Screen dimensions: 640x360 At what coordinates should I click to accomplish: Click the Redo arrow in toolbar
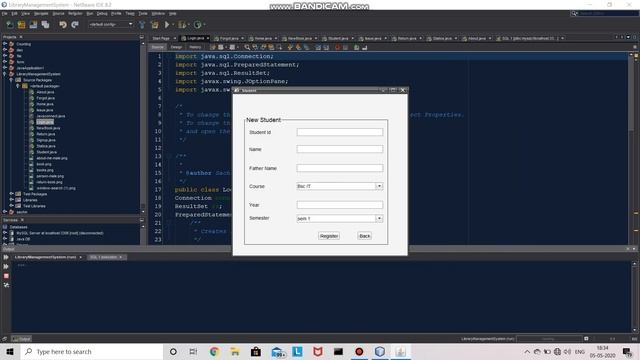(75, 24)
